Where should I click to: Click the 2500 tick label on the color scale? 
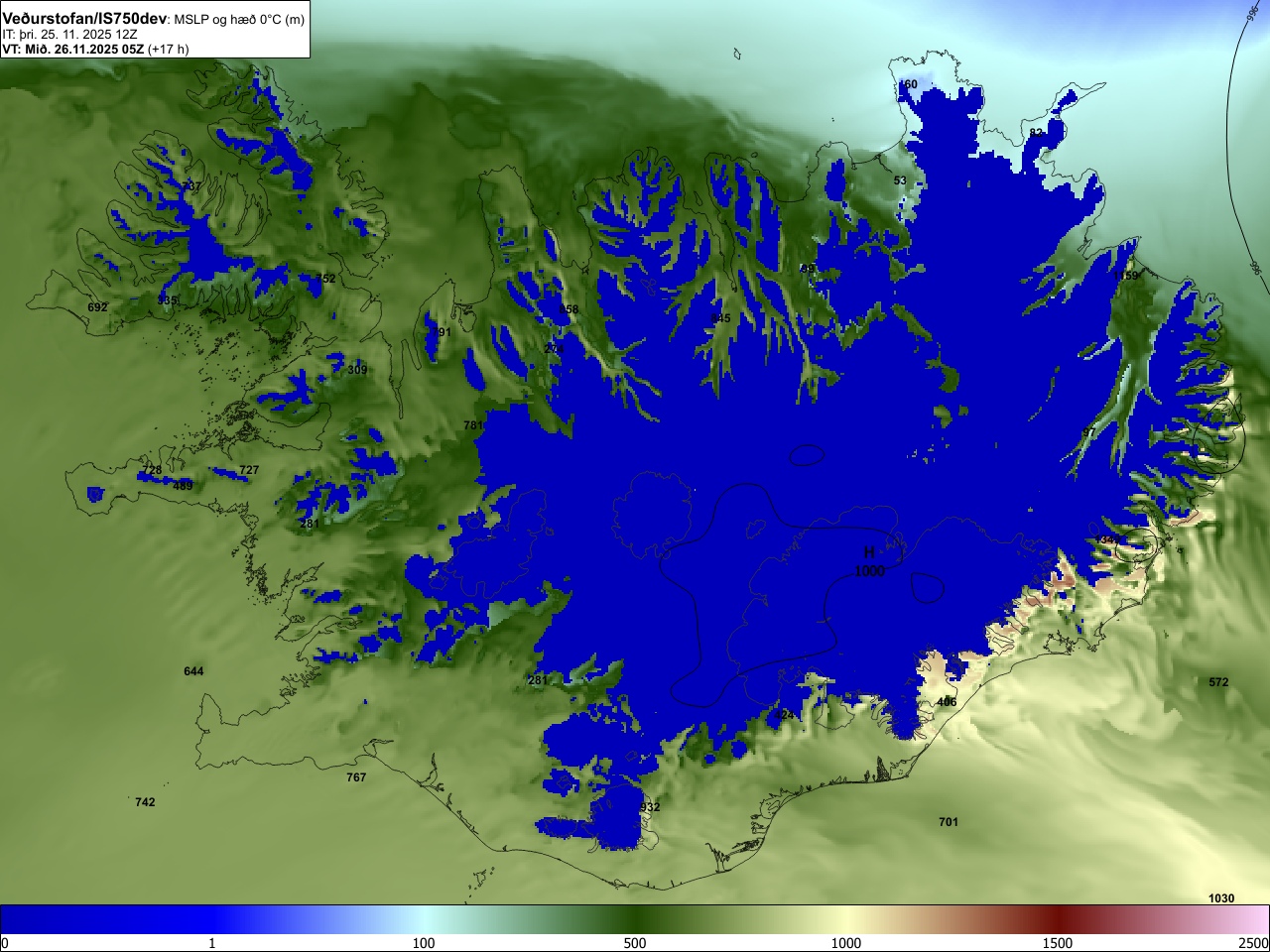(1254, 943)
